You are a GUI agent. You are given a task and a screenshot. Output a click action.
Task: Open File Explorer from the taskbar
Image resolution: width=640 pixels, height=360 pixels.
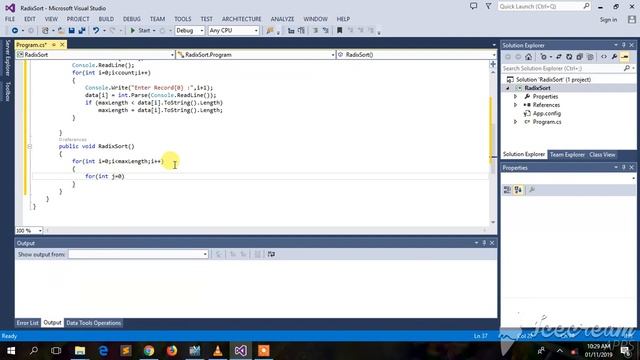click(x=80, y=351)
